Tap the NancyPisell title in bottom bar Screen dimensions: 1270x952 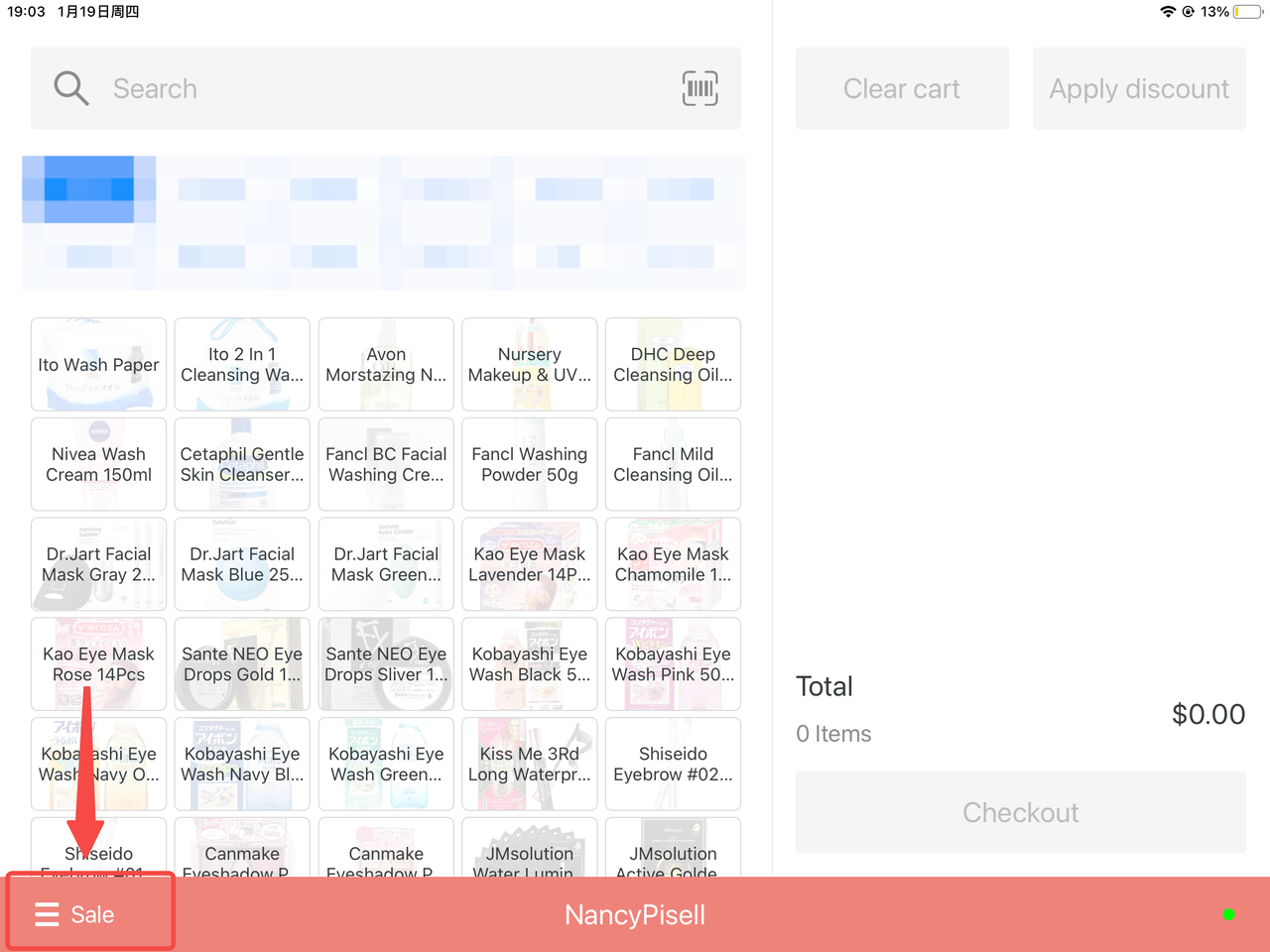[x=635, y=914]
